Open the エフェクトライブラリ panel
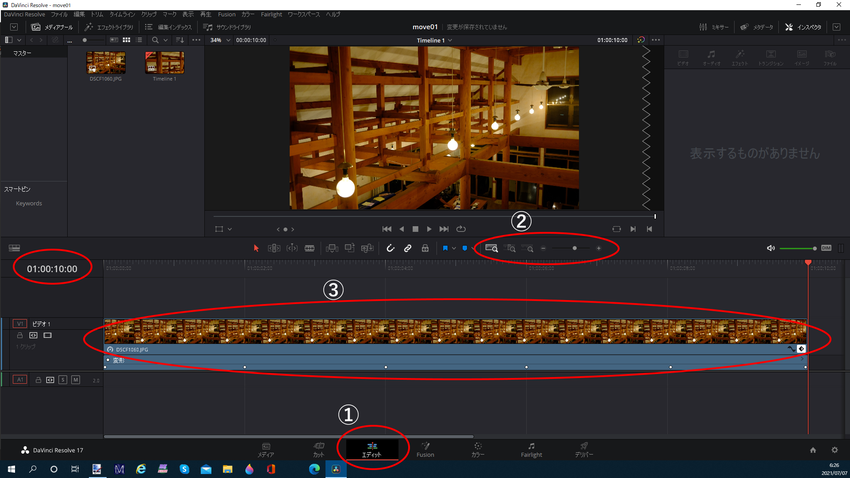 109,27
